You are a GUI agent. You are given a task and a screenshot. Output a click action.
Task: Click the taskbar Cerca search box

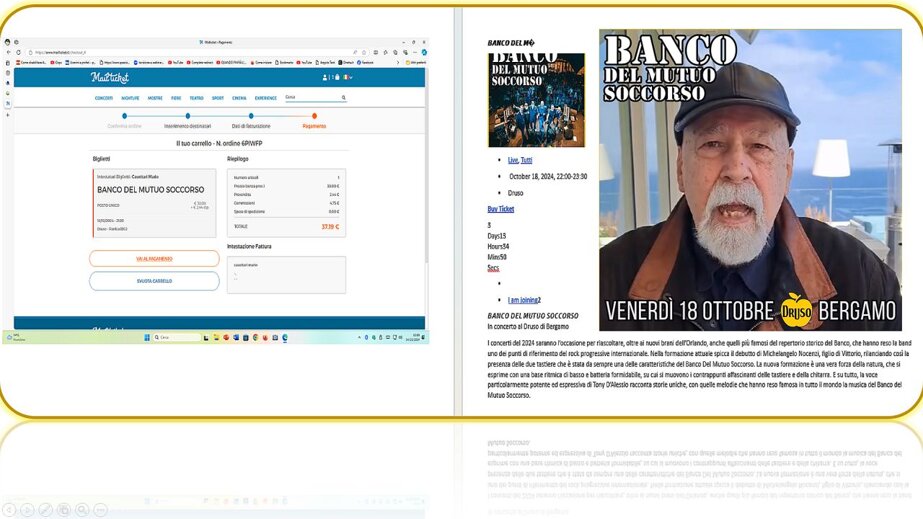tap(177, 337)
